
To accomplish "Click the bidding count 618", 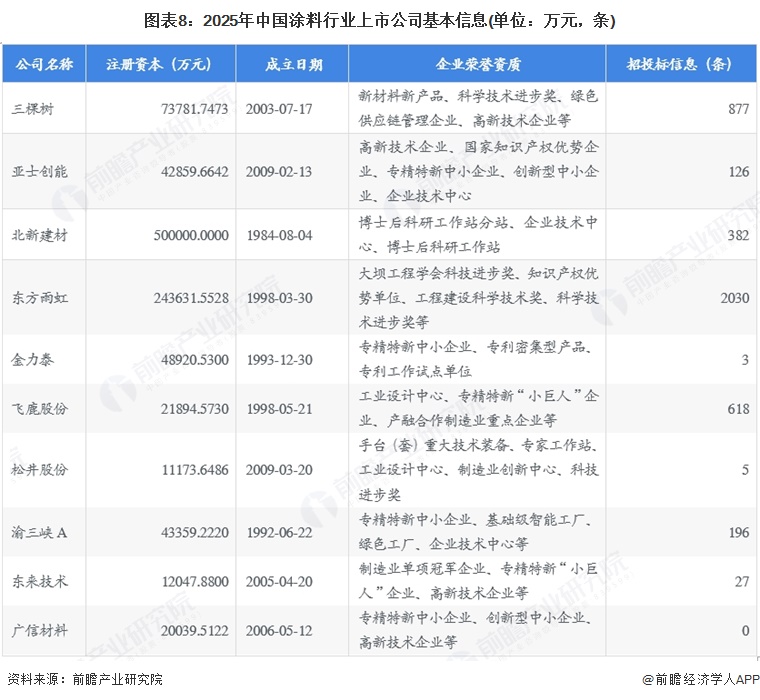I will pos(739,409).
